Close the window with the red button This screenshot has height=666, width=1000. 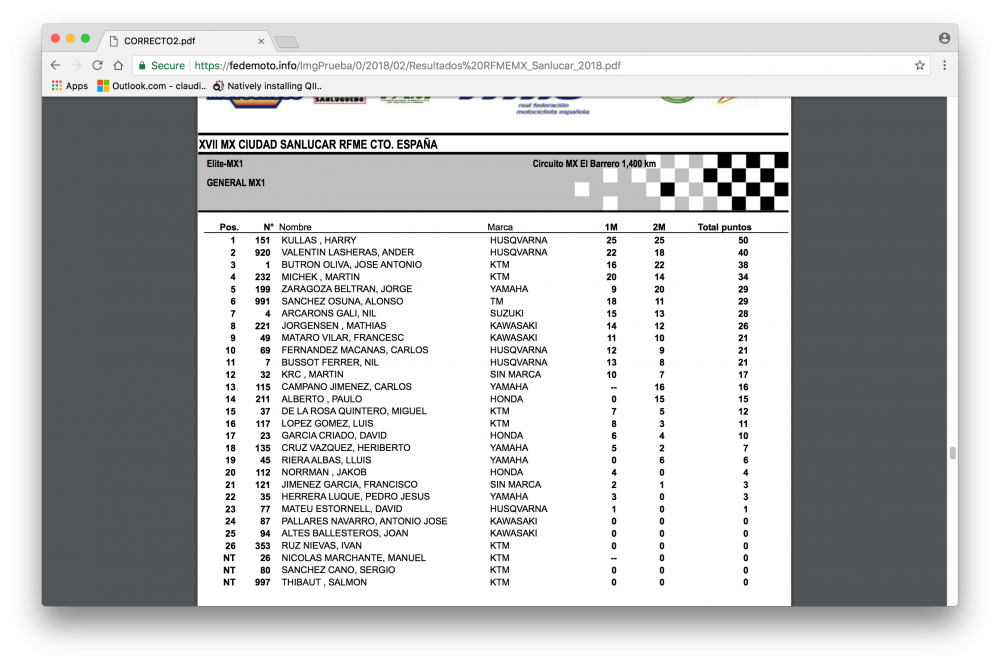pyautogui.click(x=55, y=39)
